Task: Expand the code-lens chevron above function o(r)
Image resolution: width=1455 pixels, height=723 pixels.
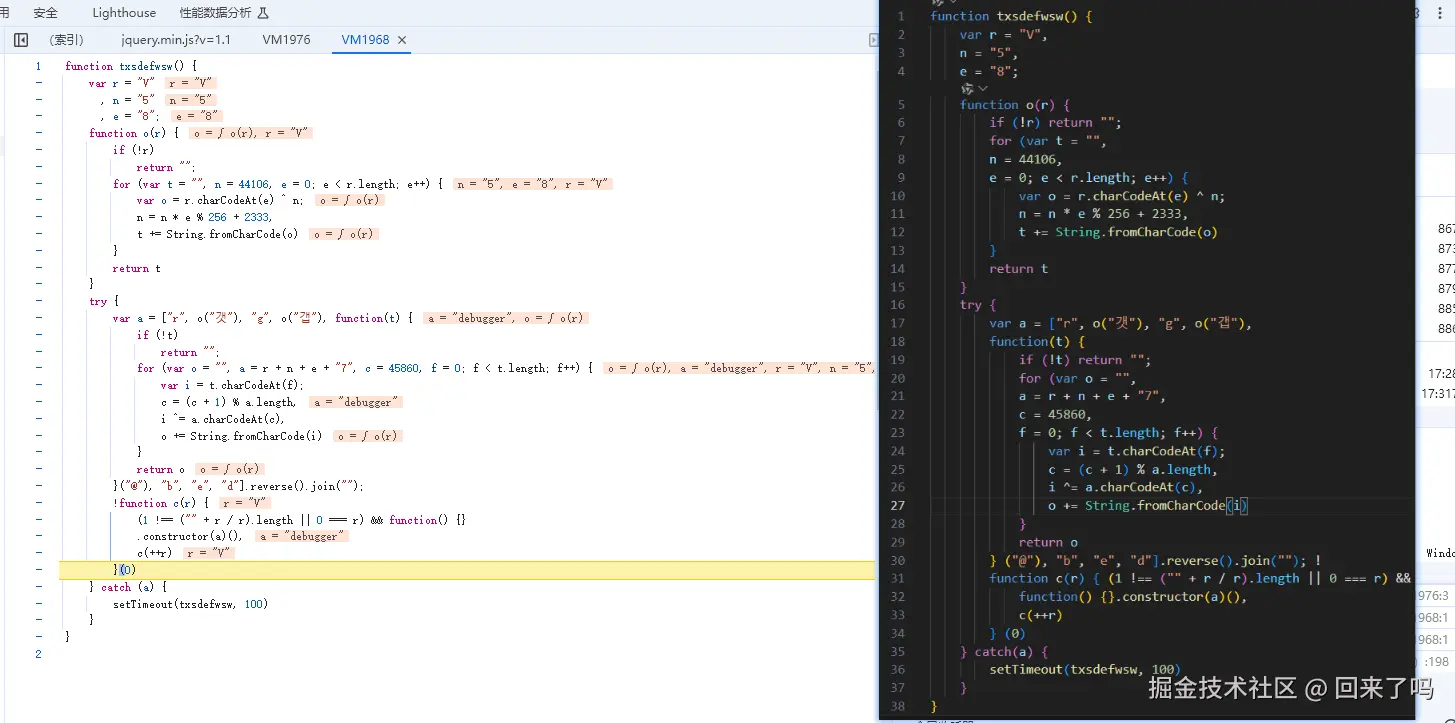Action: click(x=981, y=89)
